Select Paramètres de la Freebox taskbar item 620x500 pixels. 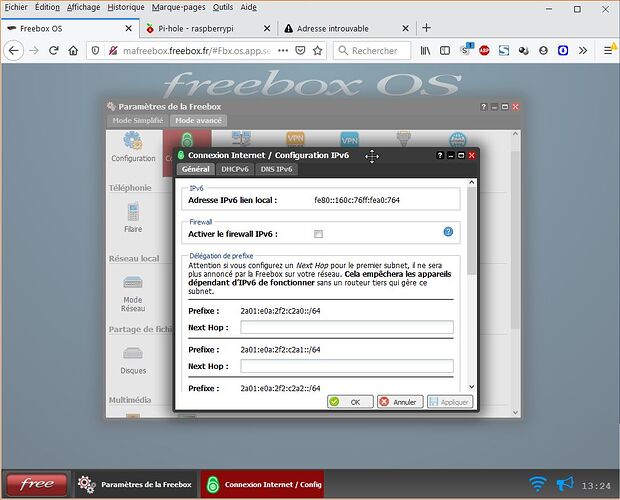pos(135,484)
